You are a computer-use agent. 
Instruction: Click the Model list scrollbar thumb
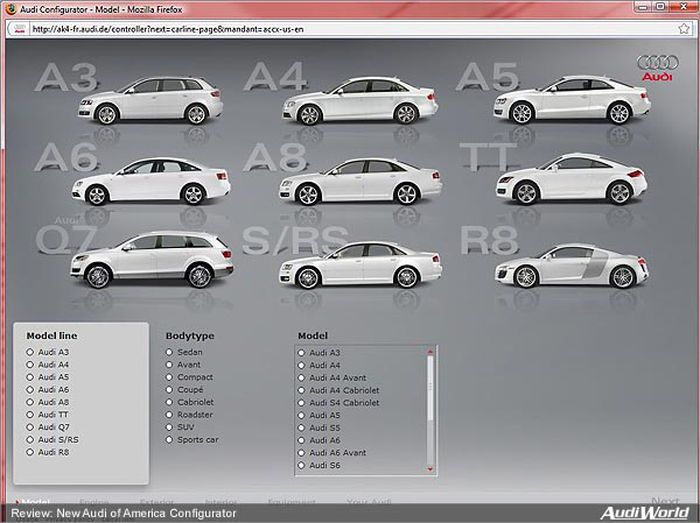point(430,387)
